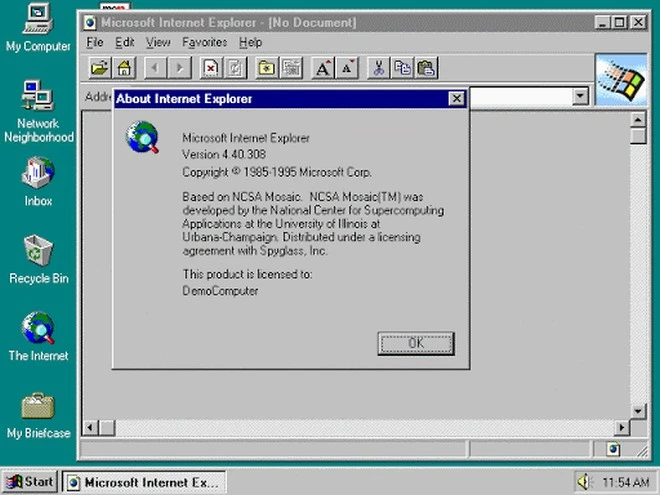Go to the Home page icon
The height and width of the screenshot is (495, 660).
[124, 68]
